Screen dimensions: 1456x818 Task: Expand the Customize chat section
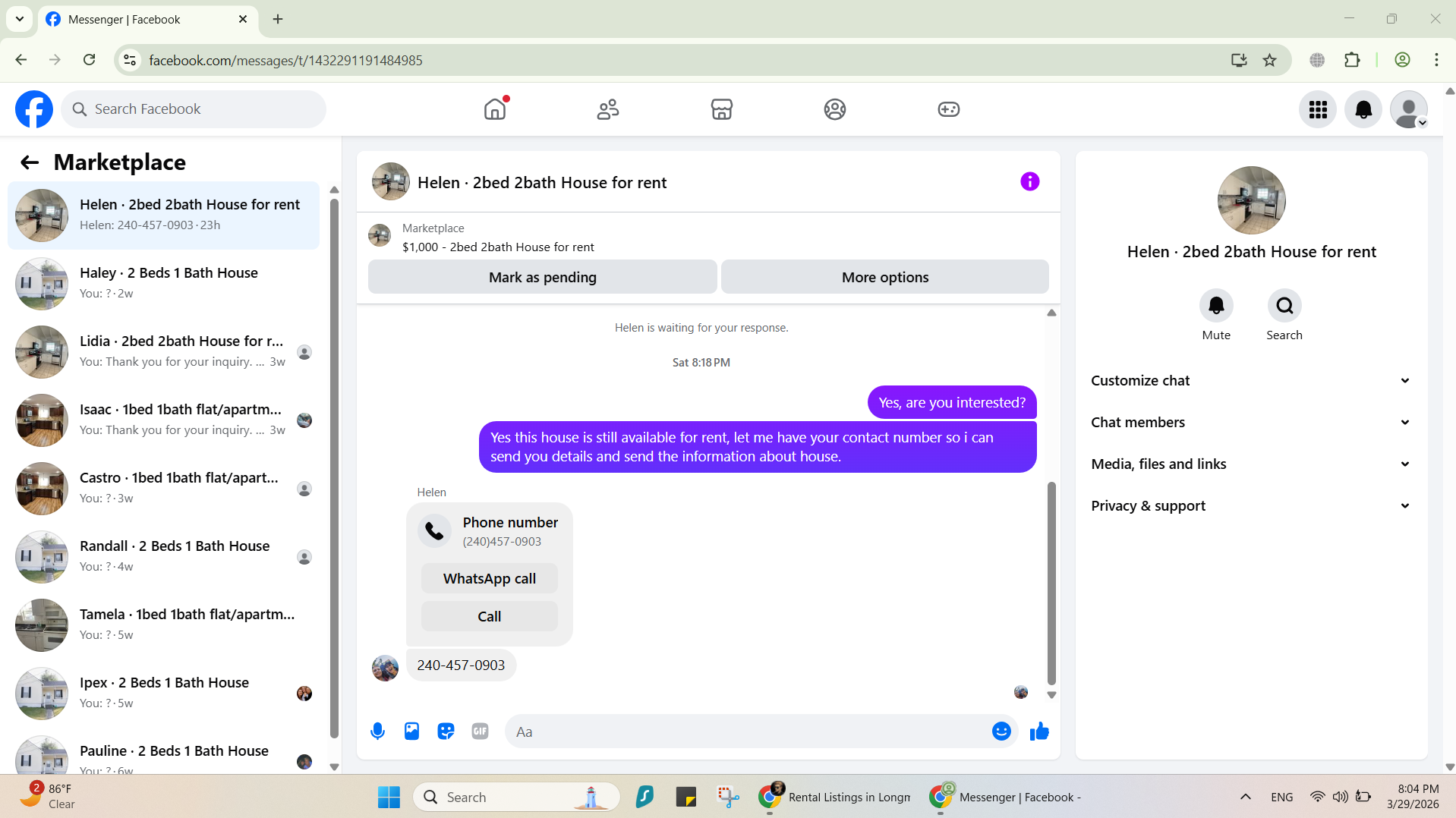point(1251,381)
